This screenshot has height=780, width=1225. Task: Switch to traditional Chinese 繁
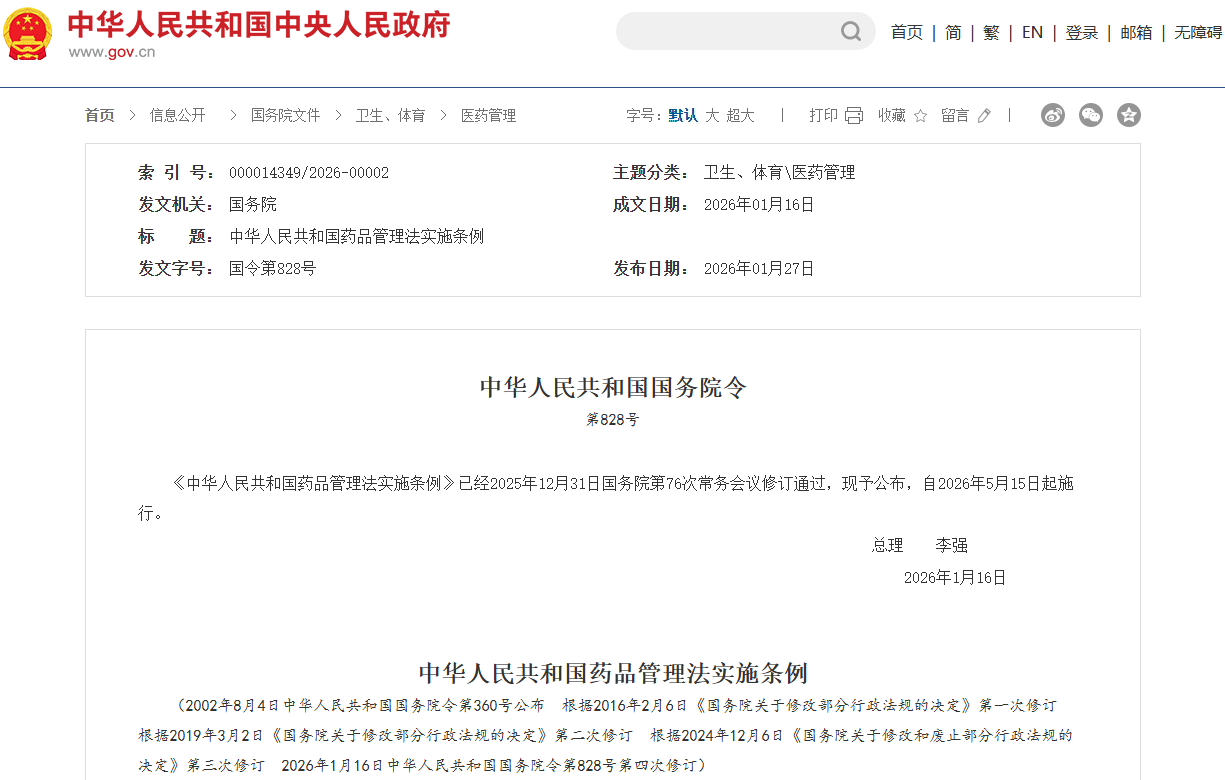tap(991, 33)
